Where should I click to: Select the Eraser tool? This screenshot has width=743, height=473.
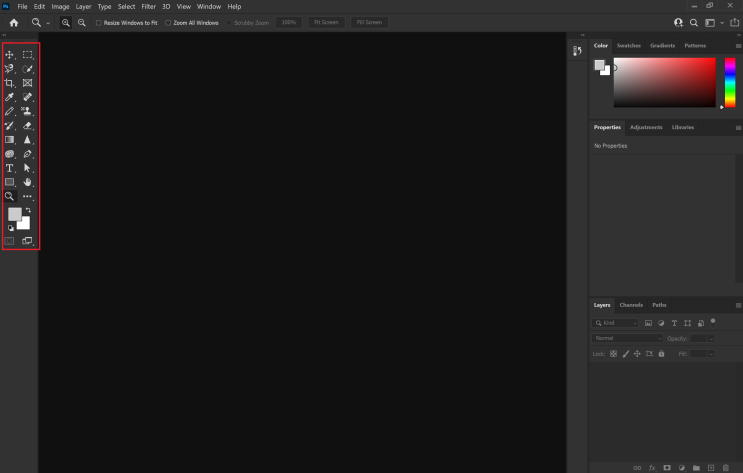(27, 126)
